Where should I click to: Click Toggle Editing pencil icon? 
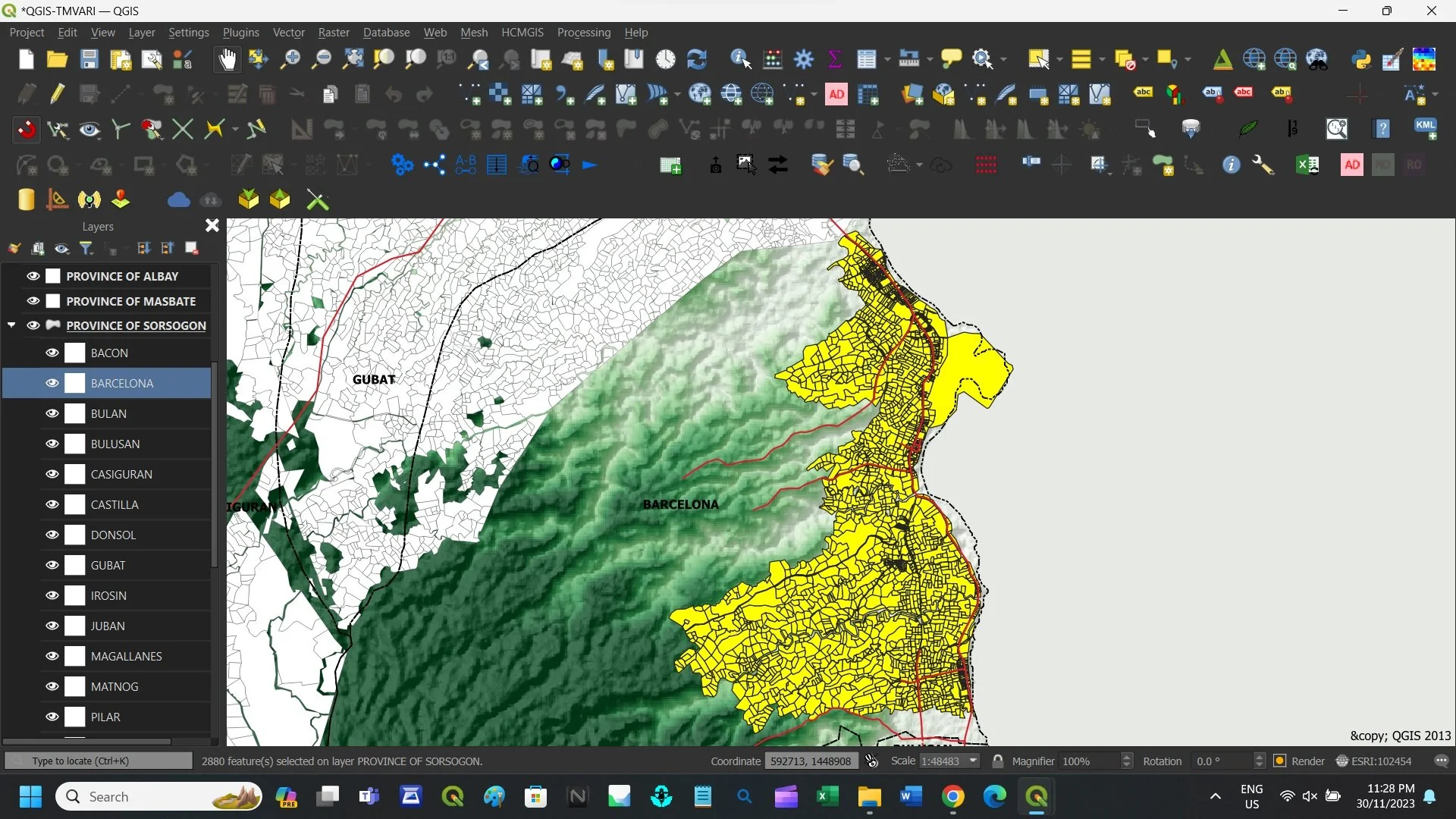58,94
